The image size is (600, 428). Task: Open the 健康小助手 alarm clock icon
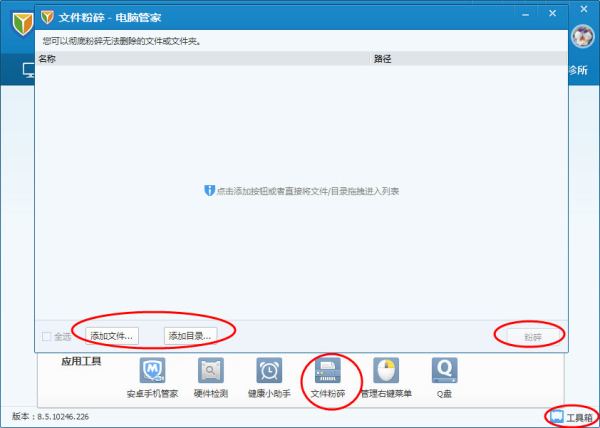click(x=269, y=370)
